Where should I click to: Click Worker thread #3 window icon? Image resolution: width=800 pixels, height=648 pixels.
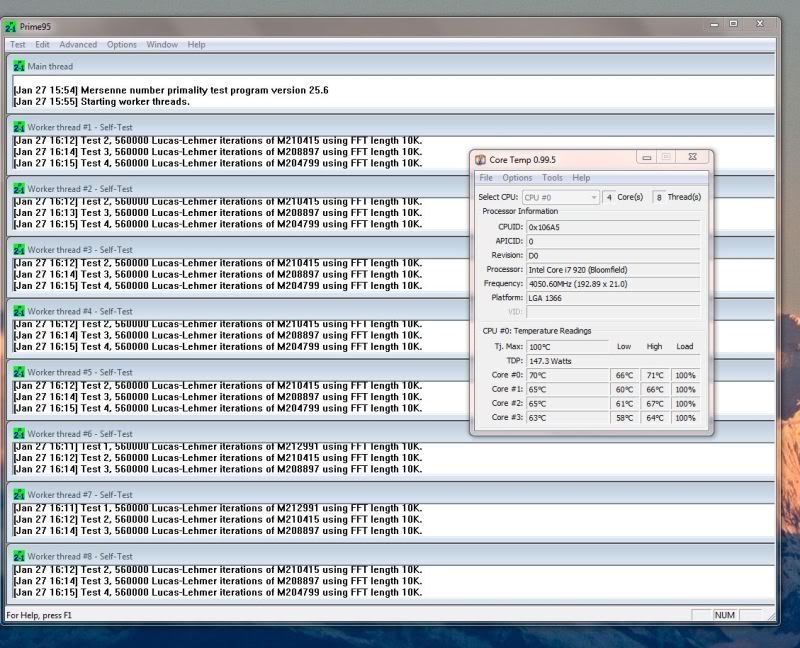click(x=19, y=249)
